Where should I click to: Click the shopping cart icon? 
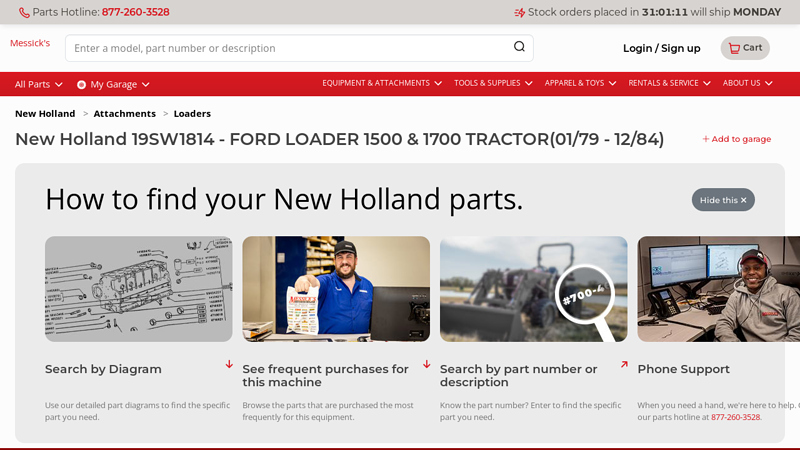(x=734, y=48)
